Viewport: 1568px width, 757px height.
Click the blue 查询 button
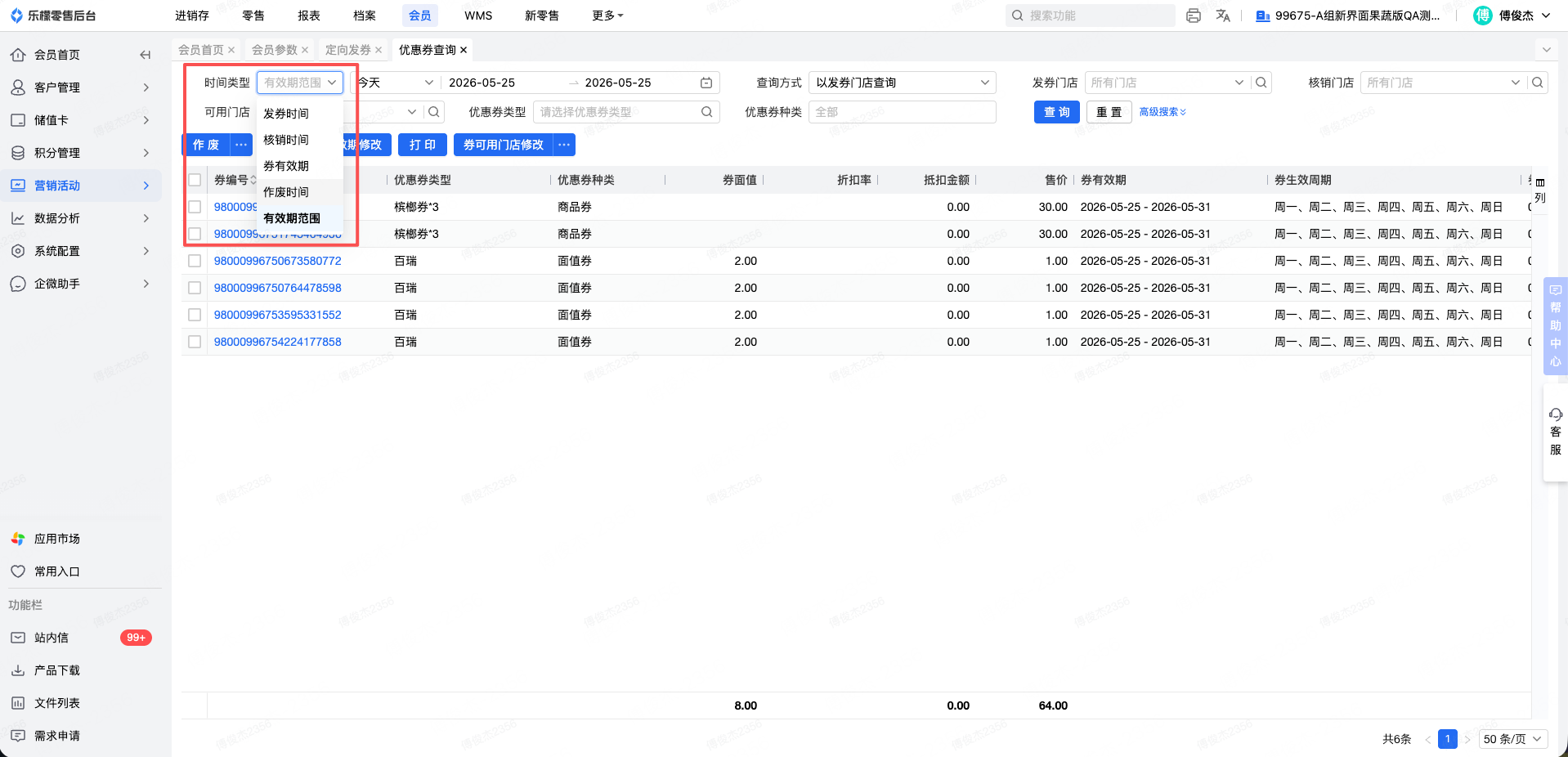pos(1057,112)
